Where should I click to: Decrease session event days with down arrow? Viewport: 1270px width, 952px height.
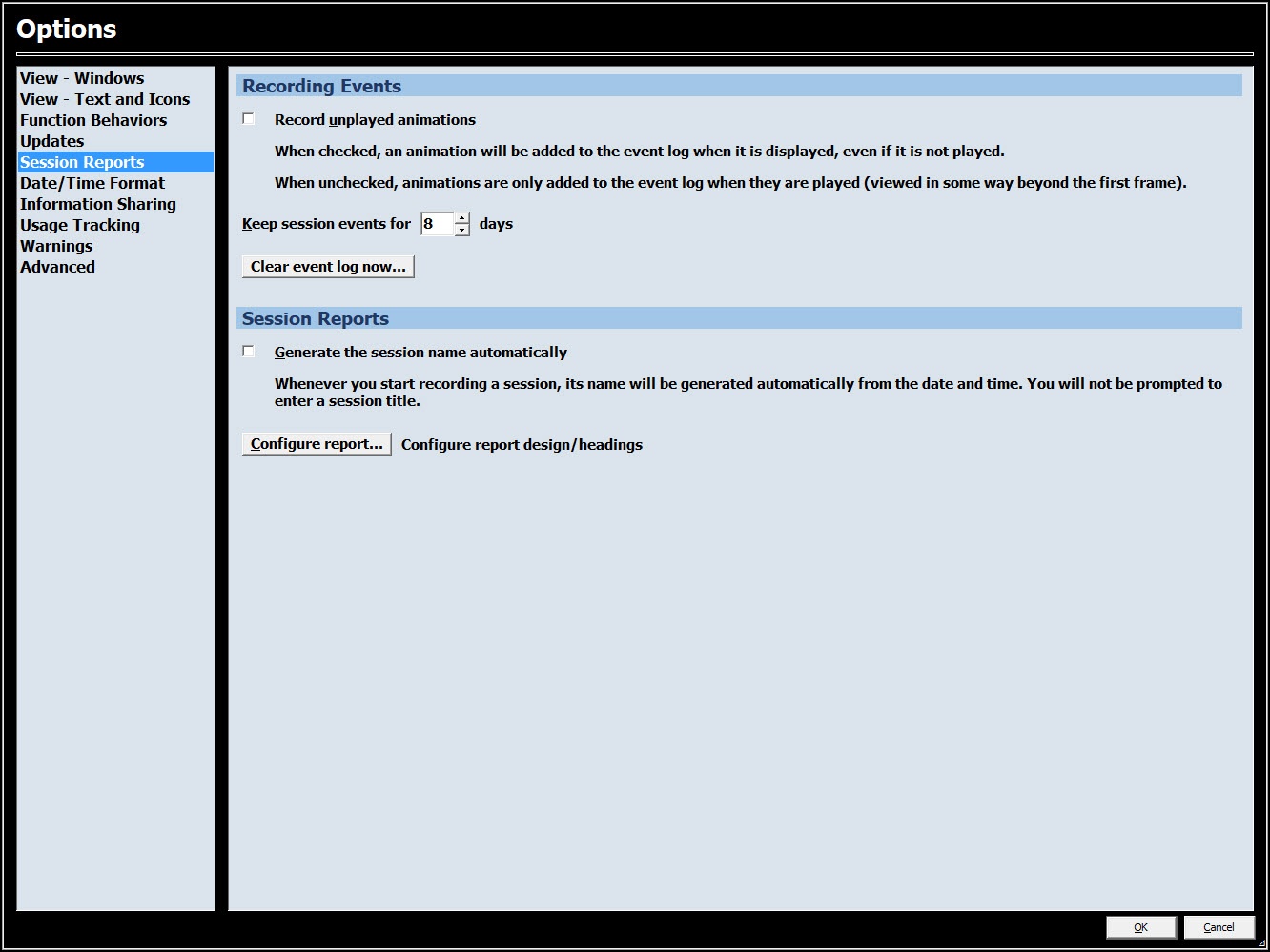(462, 230)
